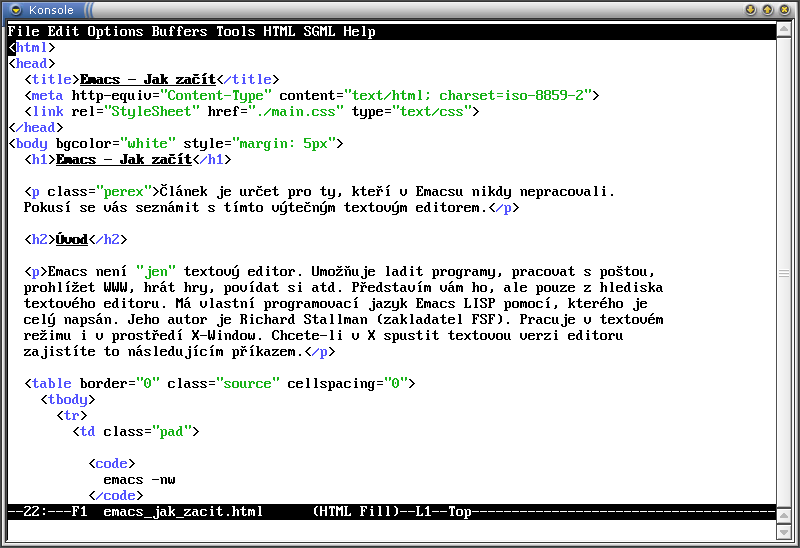Open the Help menu
Image resolution: width=800 pixels, height=548 pixels.
coord(359,31)
